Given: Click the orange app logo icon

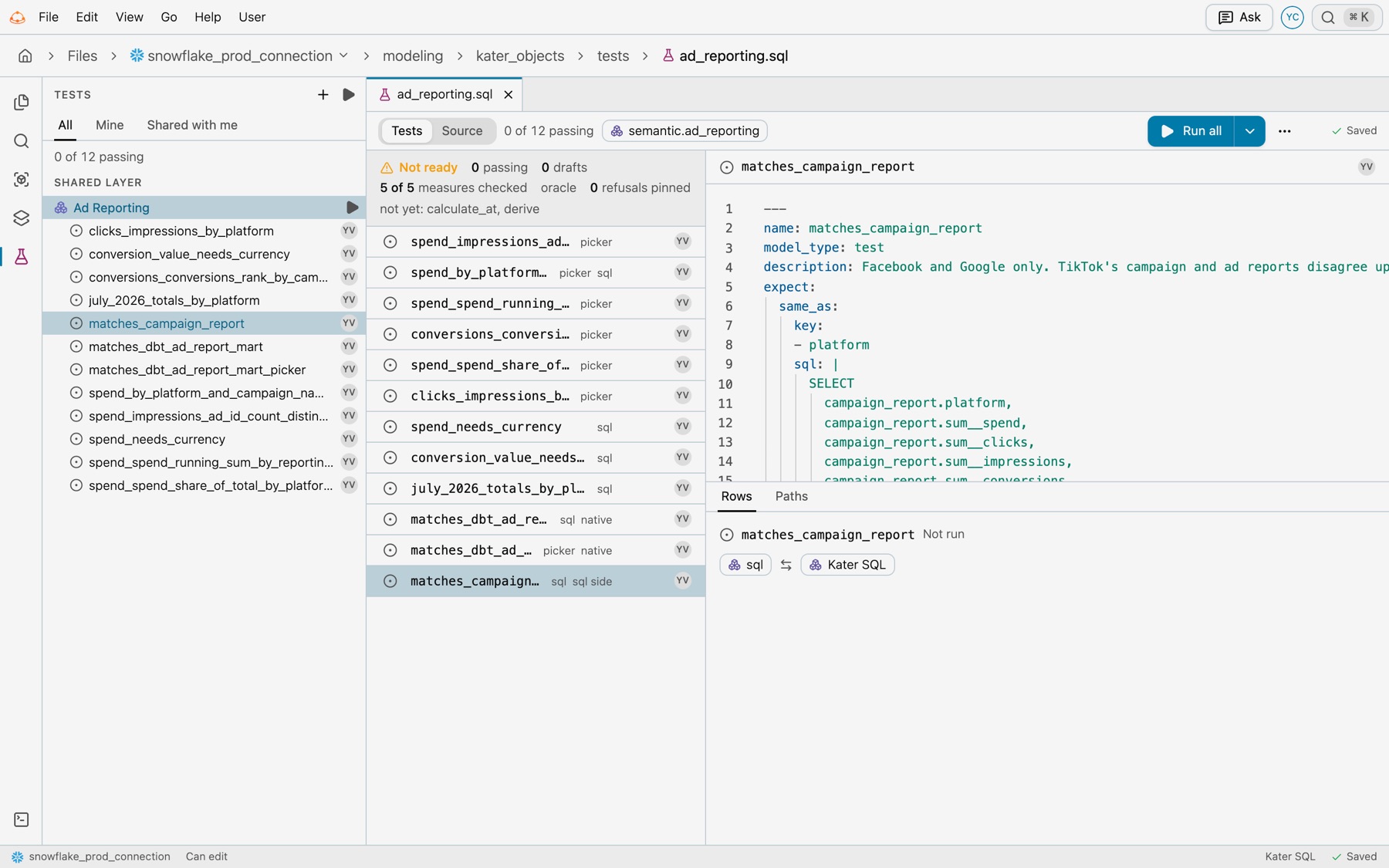Looking at the screenshot, I should (17, 17).
